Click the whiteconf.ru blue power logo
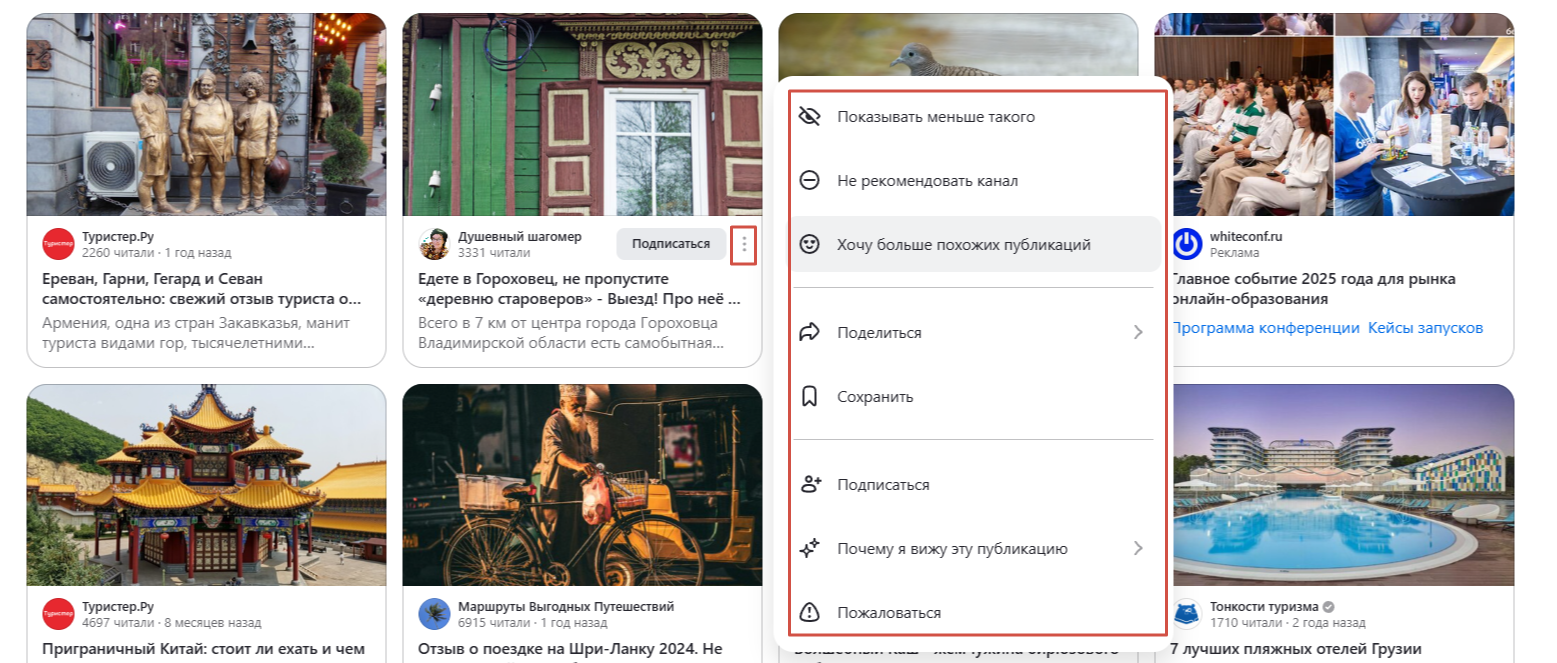 coord(1187,244)
